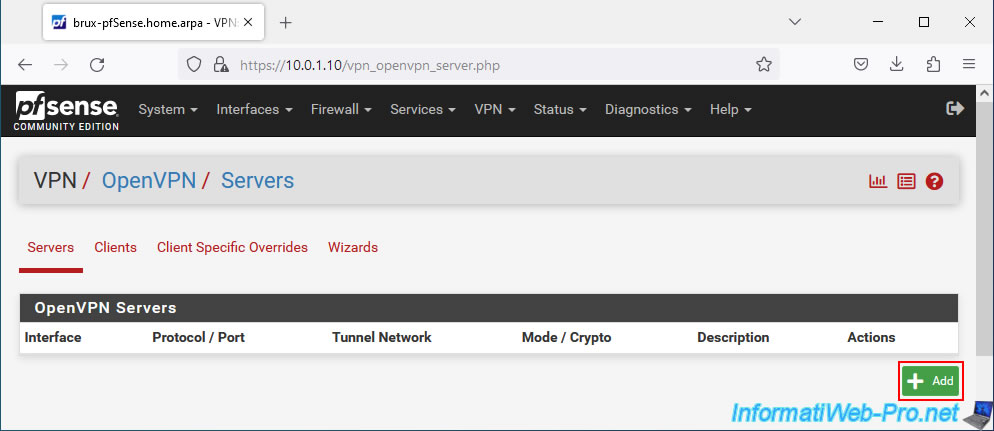Image resolution: width=994 pixels, height=431 pixels.
Task: Click the pfSense logout icon
Action: pos(955,108)
